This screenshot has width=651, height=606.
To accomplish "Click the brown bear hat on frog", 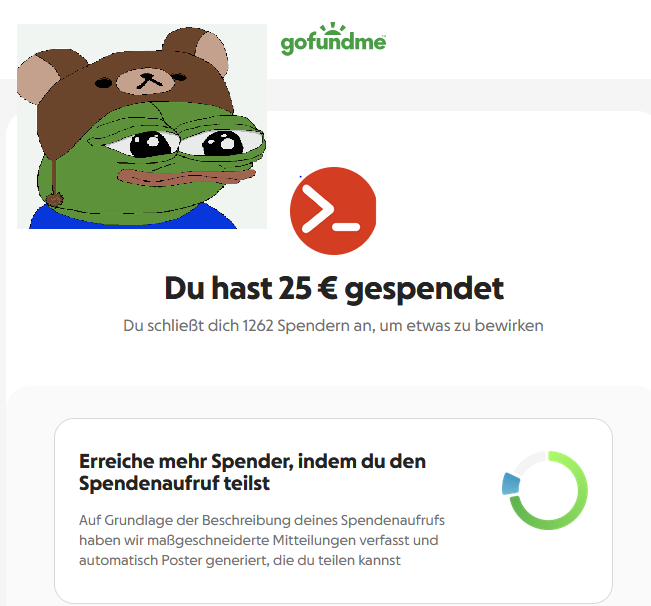I will (x=125, y=83).
